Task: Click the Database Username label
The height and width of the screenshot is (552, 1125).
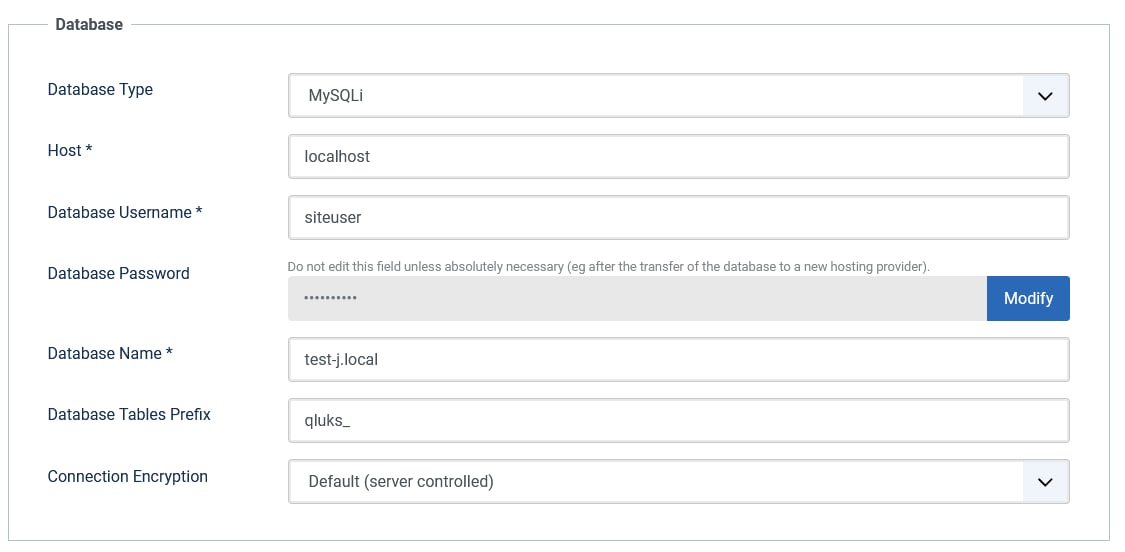Action: (x=119, y=212)
